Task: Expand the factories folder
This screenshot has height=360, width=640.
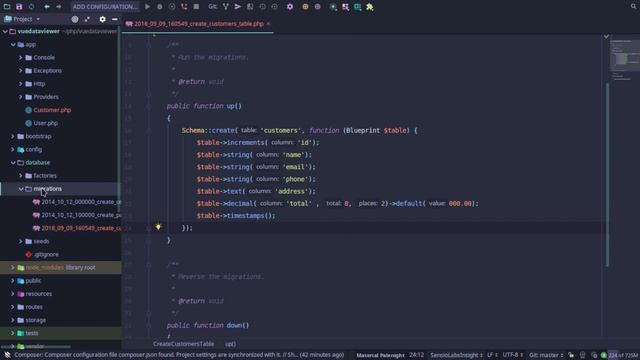Action: (21, 176)
